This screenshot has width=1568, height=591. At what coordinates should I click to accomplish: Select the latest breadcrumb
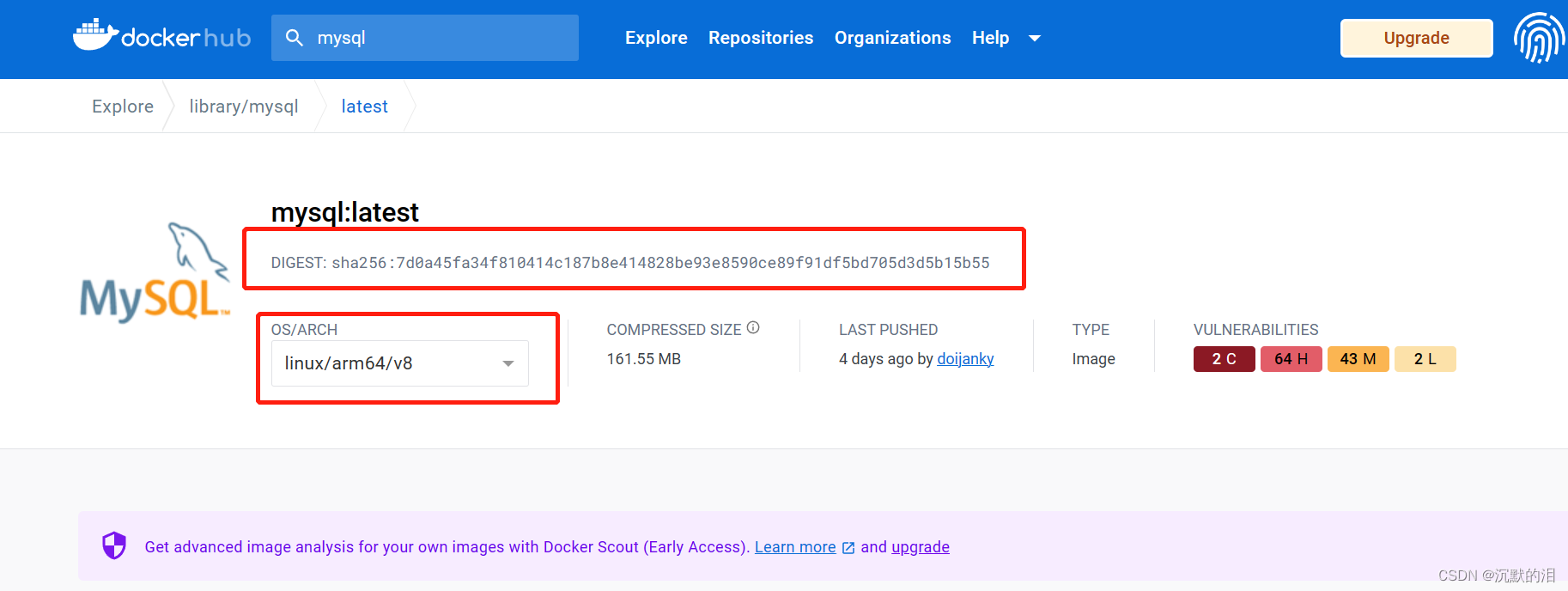[x=365, y=107]
